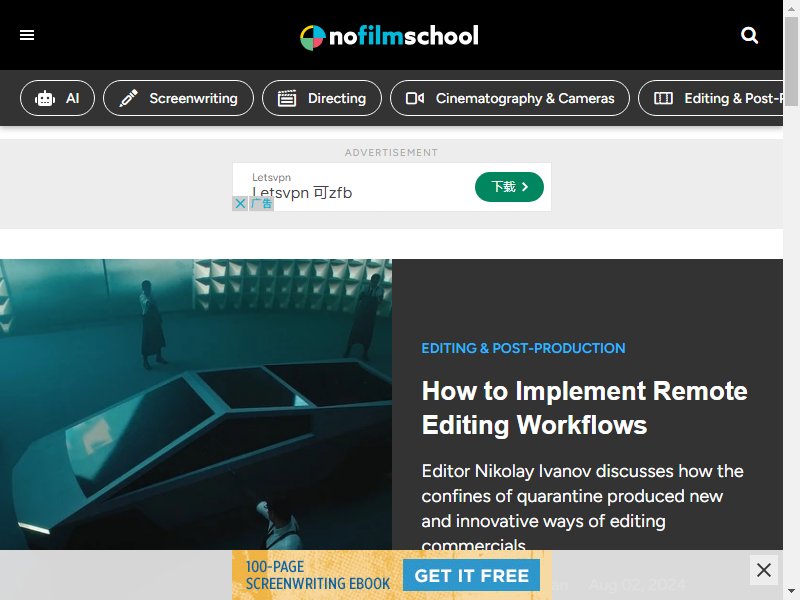Image resolution: width=800 pixels, height=600 pixels.
Task: Click GET IT FREE ebook button
Action: pyautogui.click(x=471, y=575)
